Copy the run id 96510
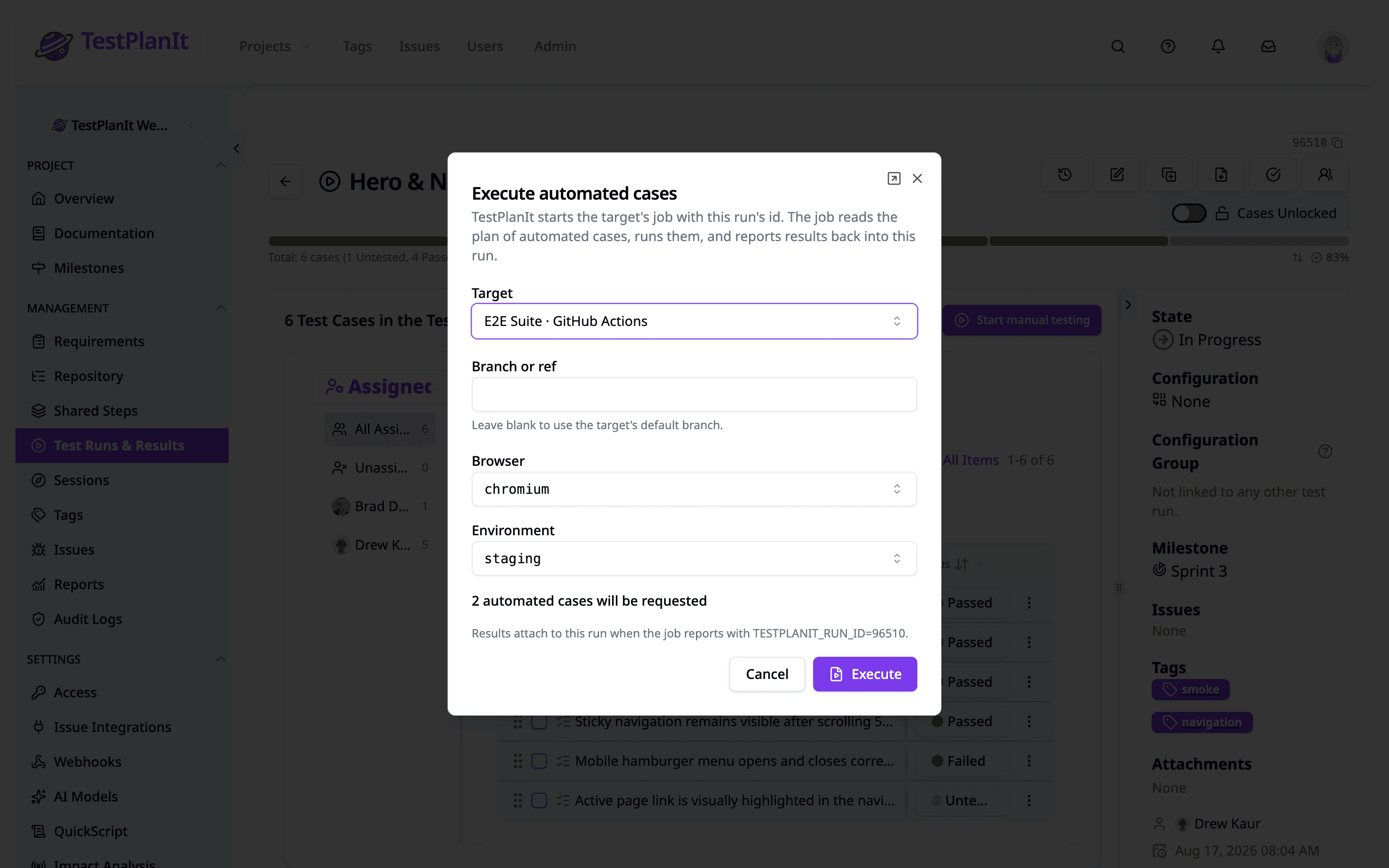Image resolution: width=1389 pixels, height=868 pixels. [x=1337, y=142]
